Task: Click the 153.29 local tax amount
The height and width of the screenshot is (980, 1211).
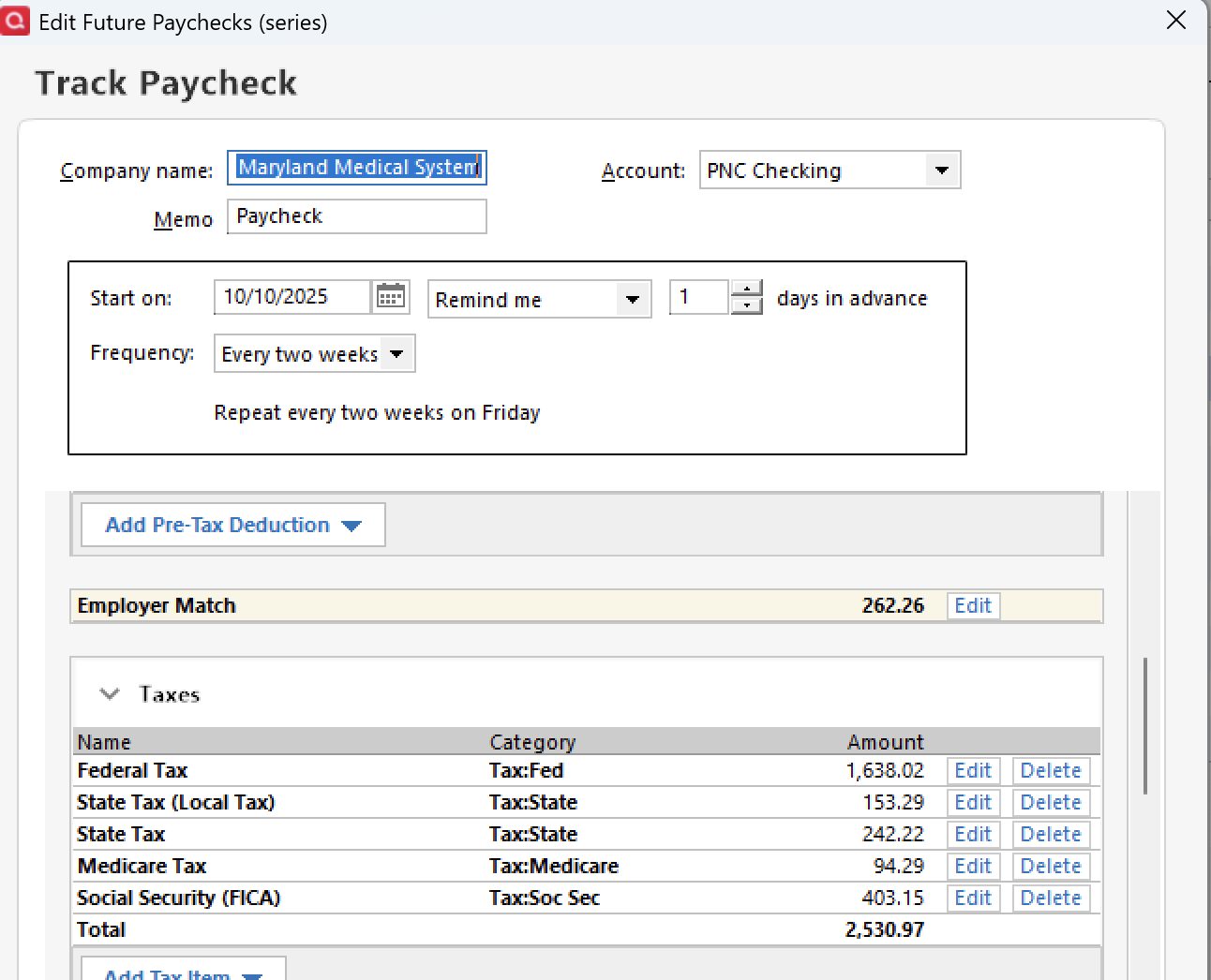Action: (893, 802)
